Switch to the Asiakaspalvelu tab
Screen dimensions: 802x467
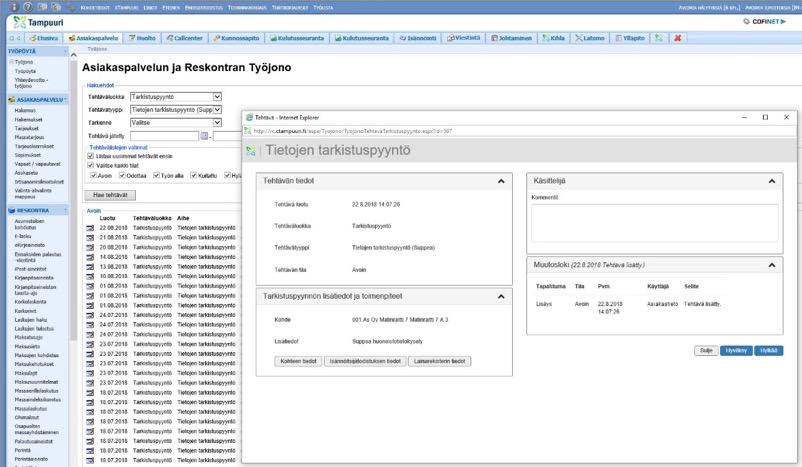93,38
